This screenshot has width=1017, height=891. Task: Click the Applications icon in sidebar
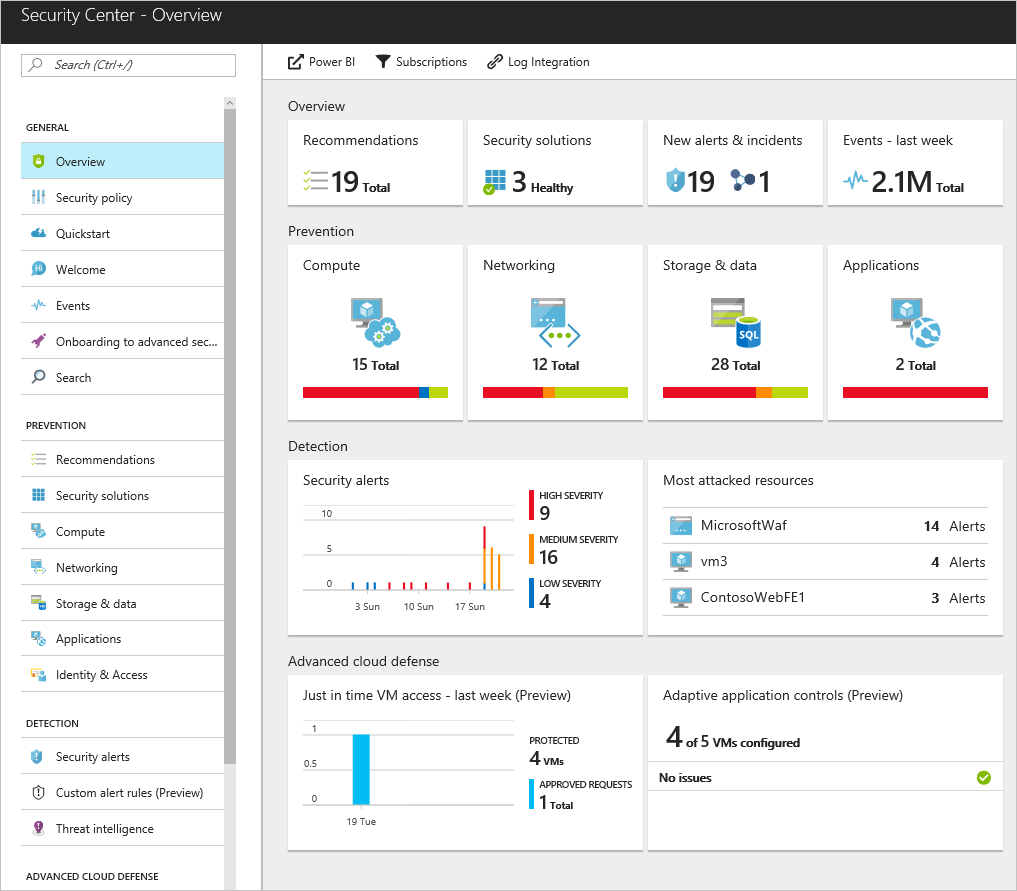pos(38,638)
